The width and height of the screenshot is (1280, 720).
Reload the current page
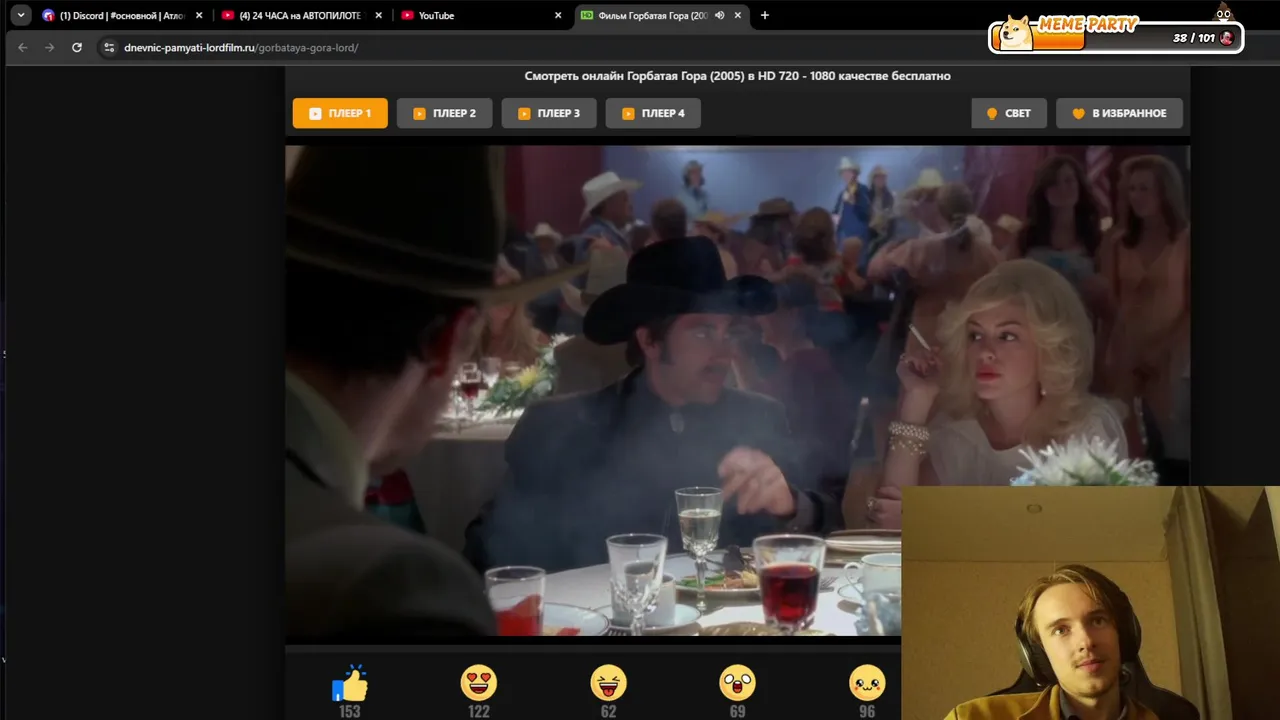point(77,47)
